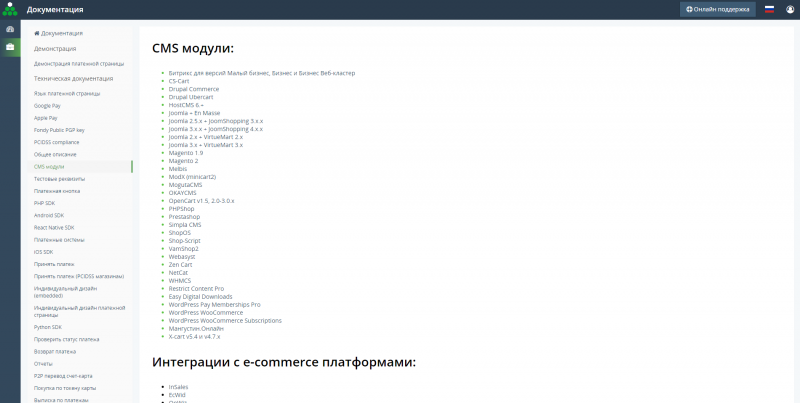
Task: Switch language via the Russian flag icon
Action: 770,9
